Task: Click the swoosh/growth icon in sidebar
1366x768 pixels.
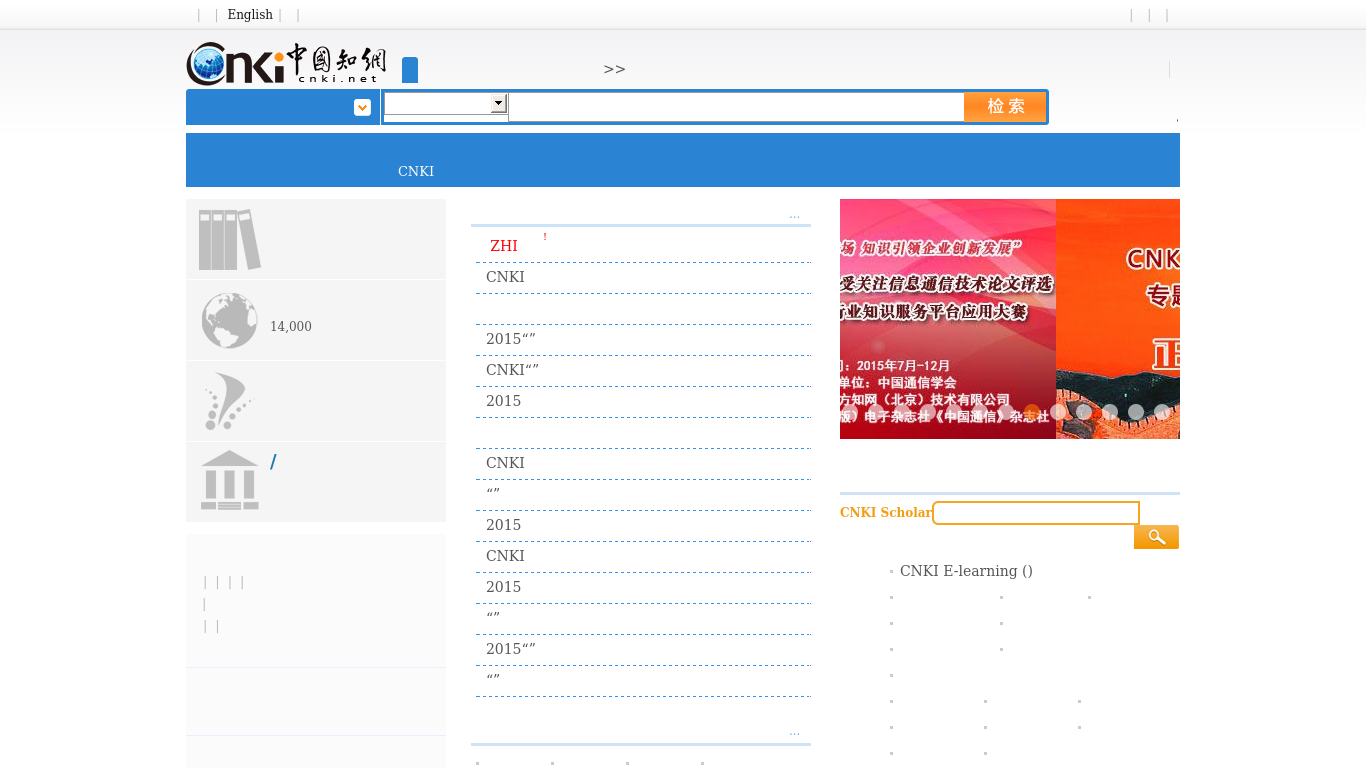Action: pos(227,400)
